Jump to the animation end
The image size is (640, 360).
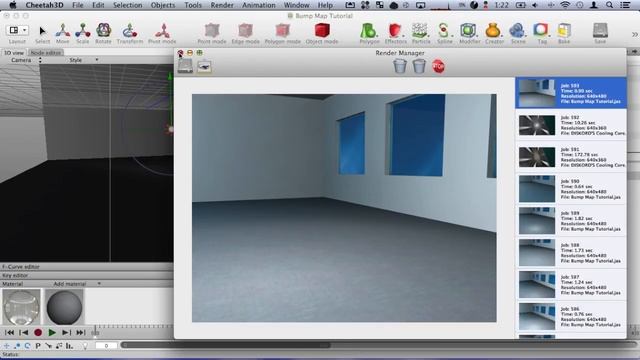(81, 333)
